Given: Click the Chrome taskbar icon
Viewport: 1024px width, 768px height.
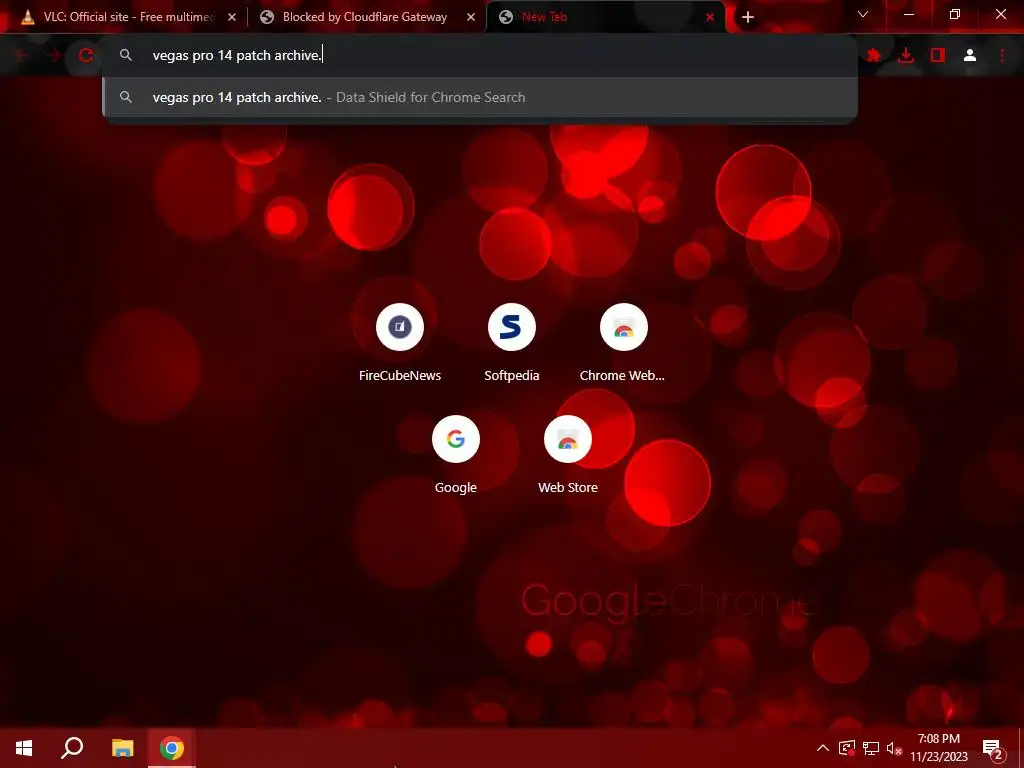Looking at the screenshot, I should click(x=172, y=748).
